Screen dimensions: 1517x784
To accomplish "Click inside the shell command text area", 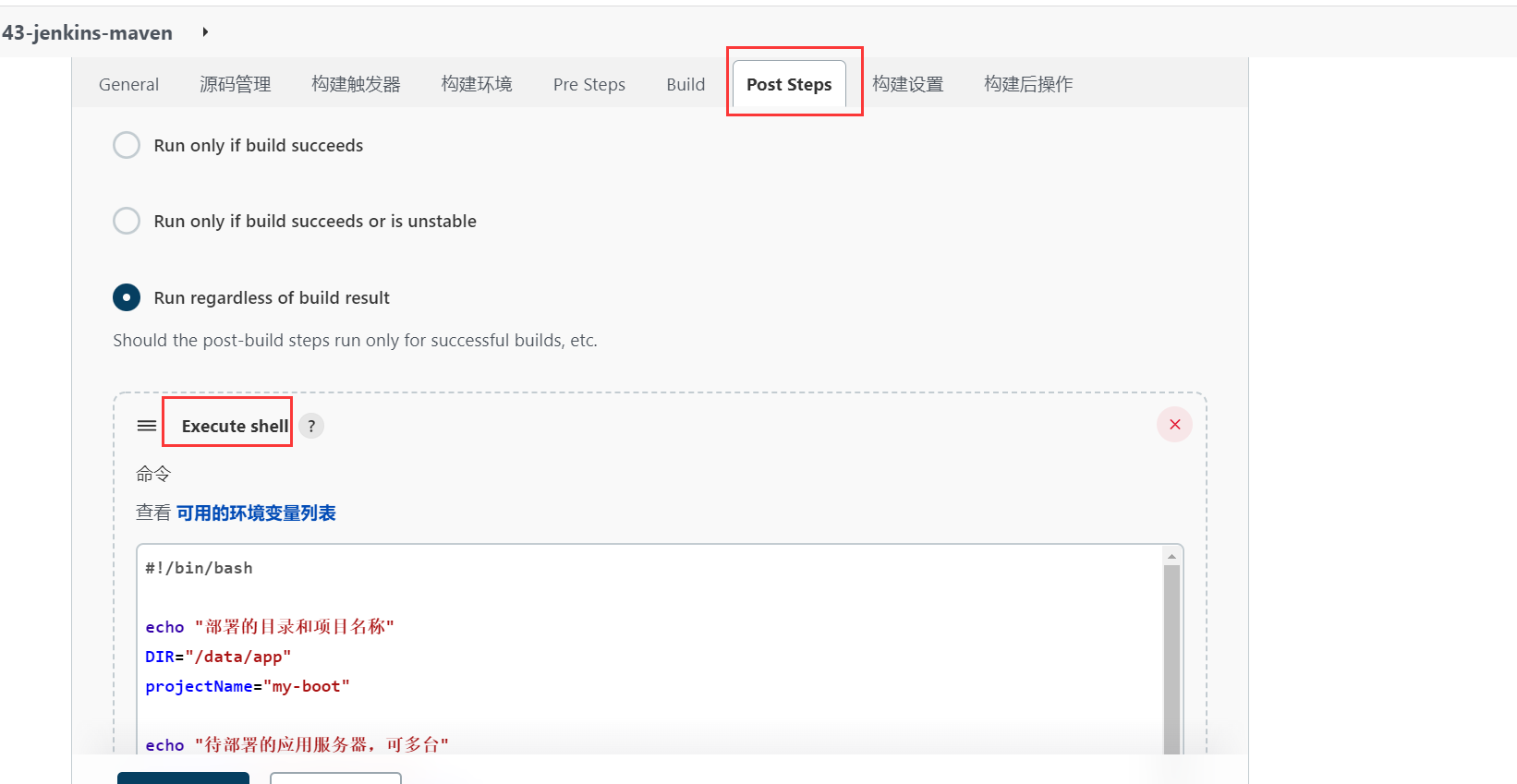I will pos(650,649).
